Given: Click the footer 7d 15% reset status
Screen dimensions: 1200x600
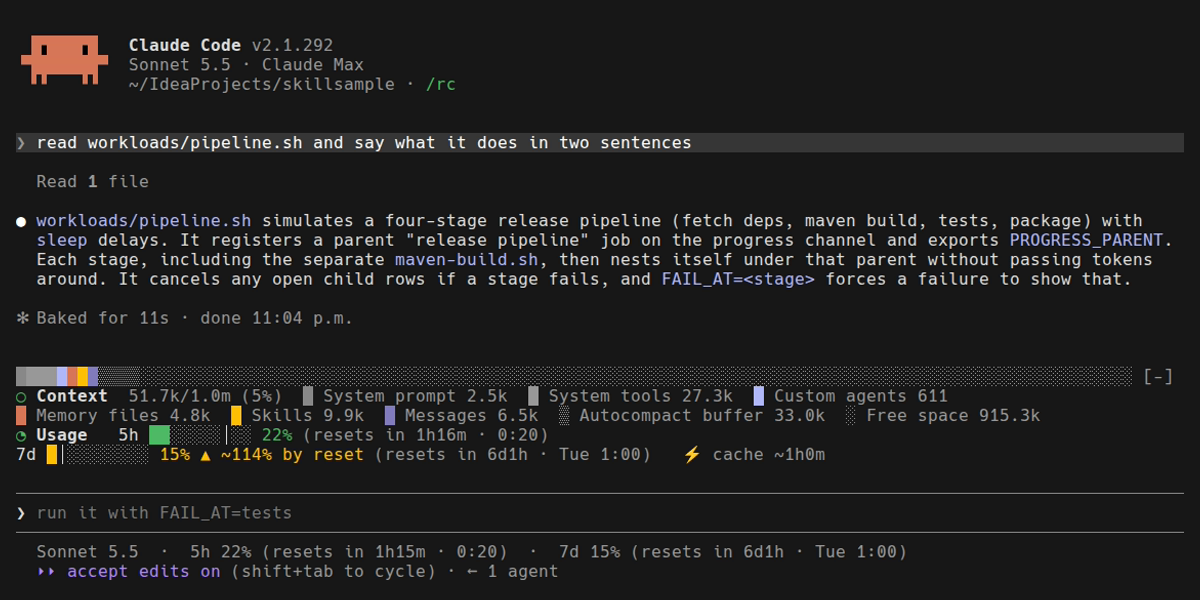Looking at the screenshot, I should tap(733, 552).
